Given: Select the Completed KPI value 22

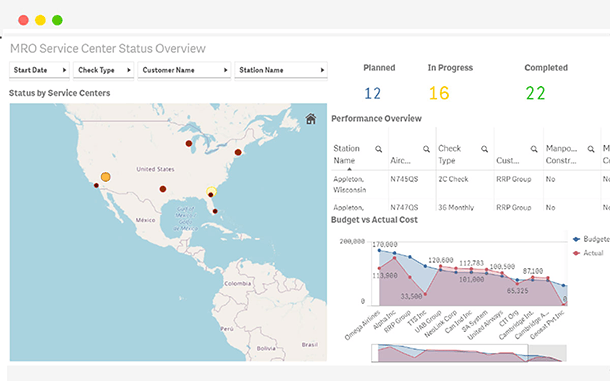Looking at the screenshot, I should [x=535, y=93].
